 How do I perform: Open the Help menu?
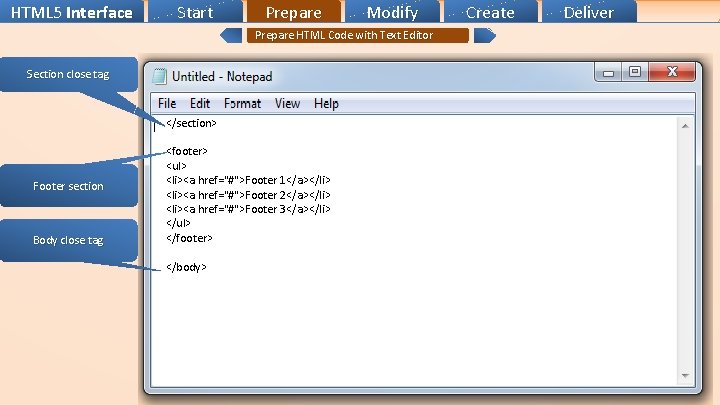point(326,103)
